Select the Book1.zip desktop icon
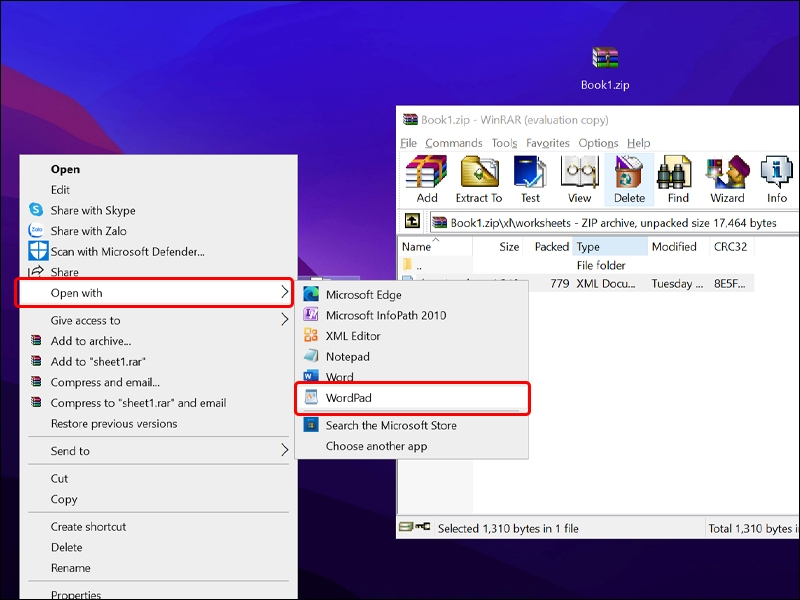The height and width of the screenshot is (600, 800). click(x=605, y=68)
